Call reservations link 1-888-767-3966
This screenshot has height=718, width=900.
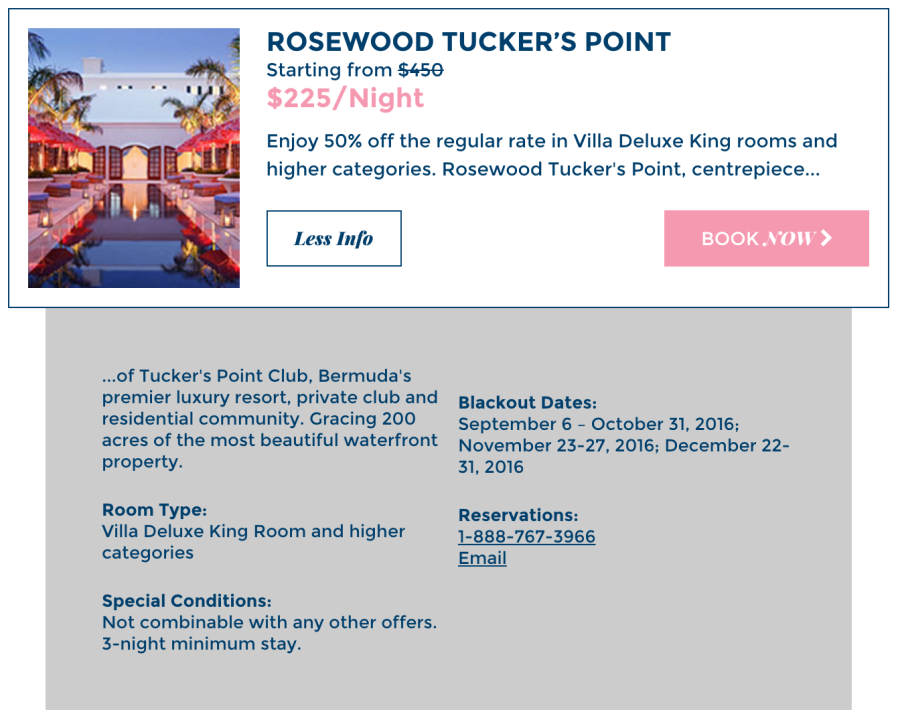point(526,537)
